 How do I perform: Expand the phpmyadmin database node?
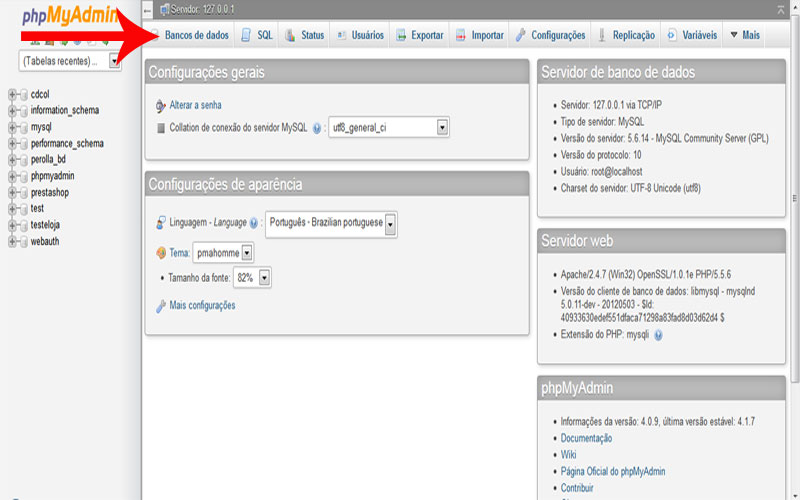[x=12, y=177]
